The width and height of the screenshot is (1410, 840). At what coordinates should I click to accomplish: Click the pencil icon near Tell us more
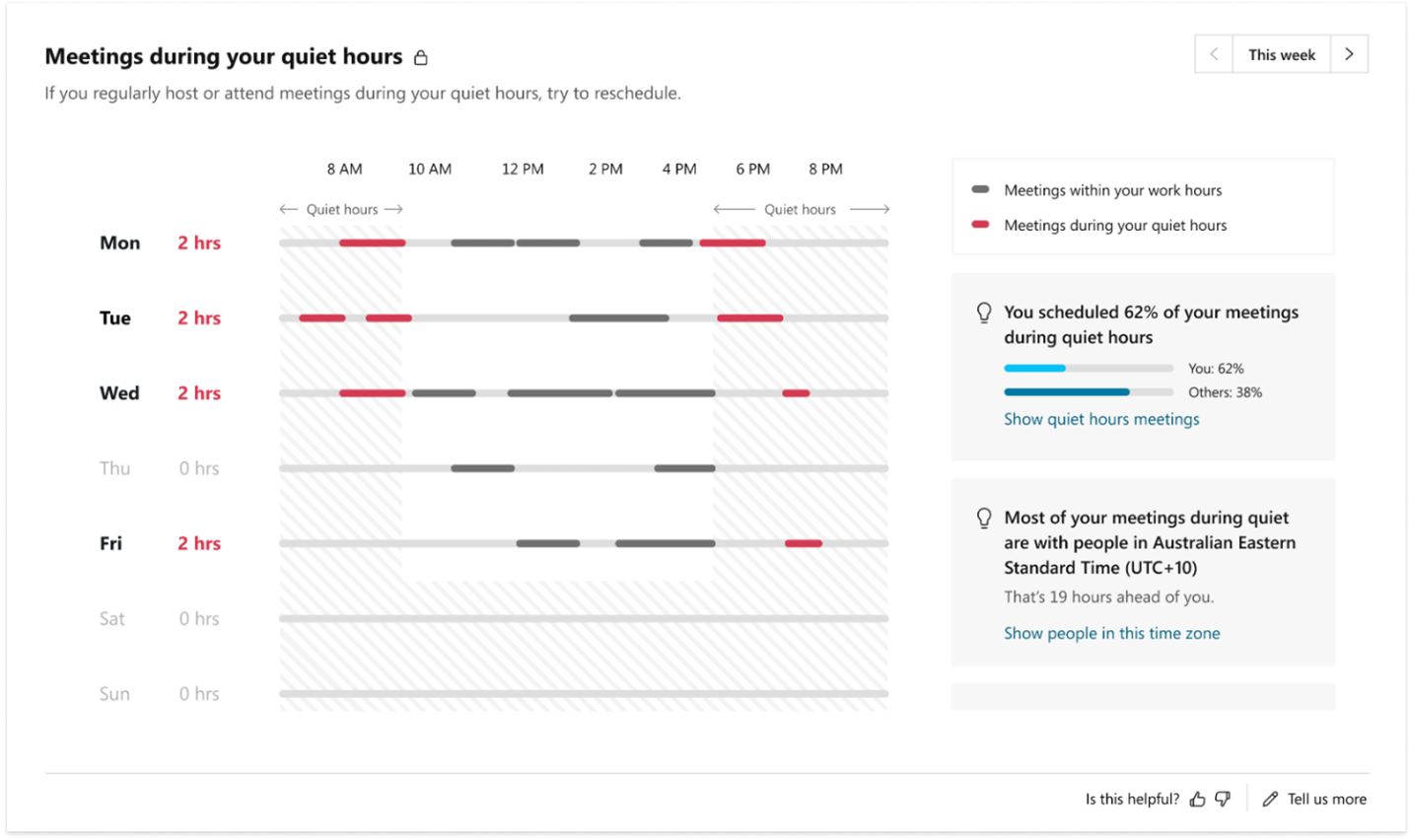(1269, 799)
